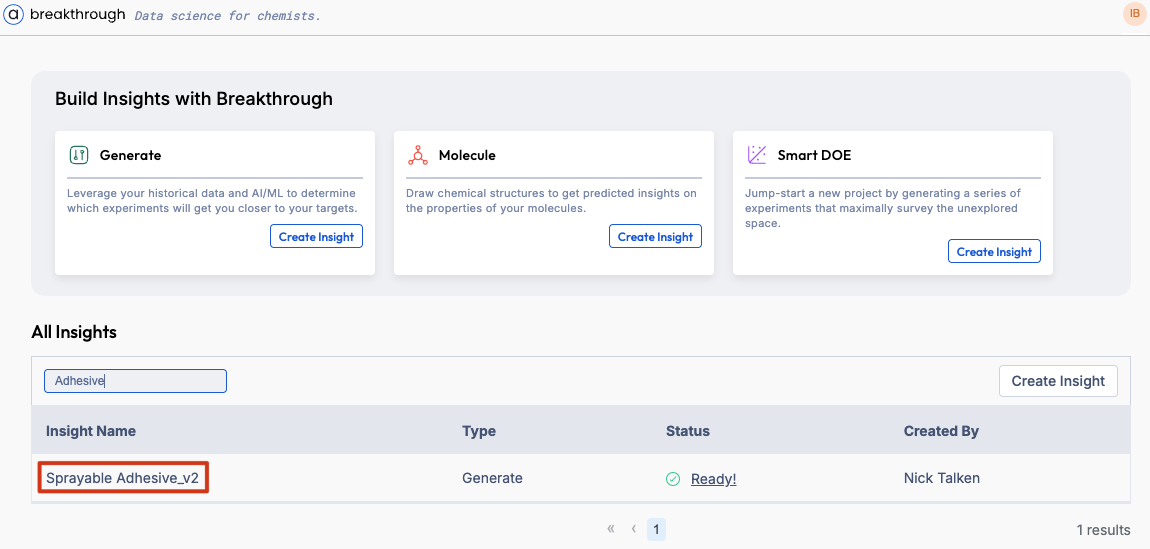Click the Type column header
1150x549 pixels.
pyautogui.click(x=479, y=431)
